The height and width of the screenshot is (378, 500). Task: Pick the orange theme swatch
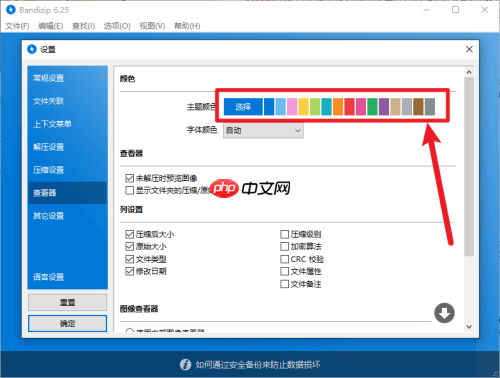pos(338,107)
